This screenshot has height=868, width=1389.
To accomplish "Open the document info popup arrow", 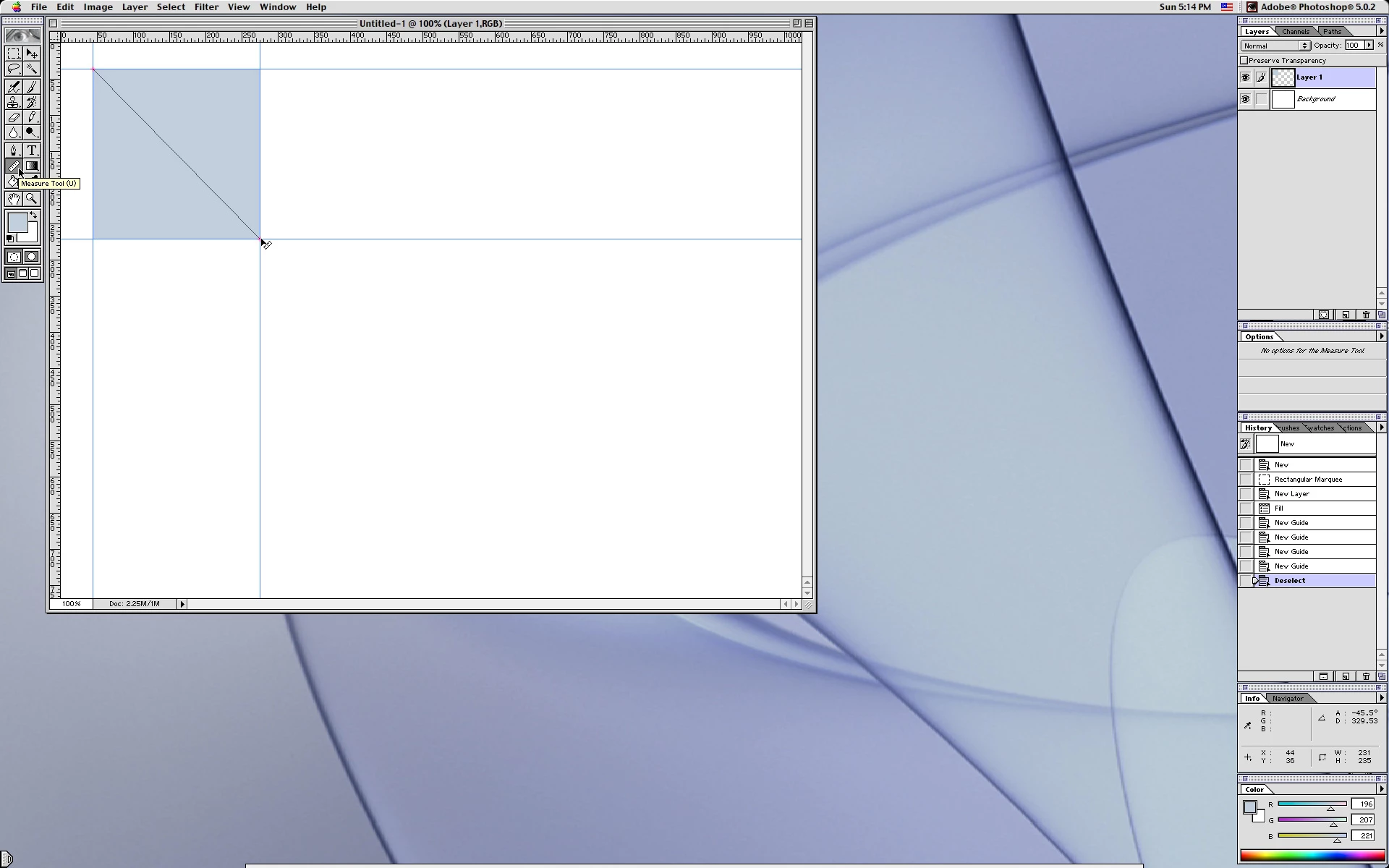I will click(182, 604).
